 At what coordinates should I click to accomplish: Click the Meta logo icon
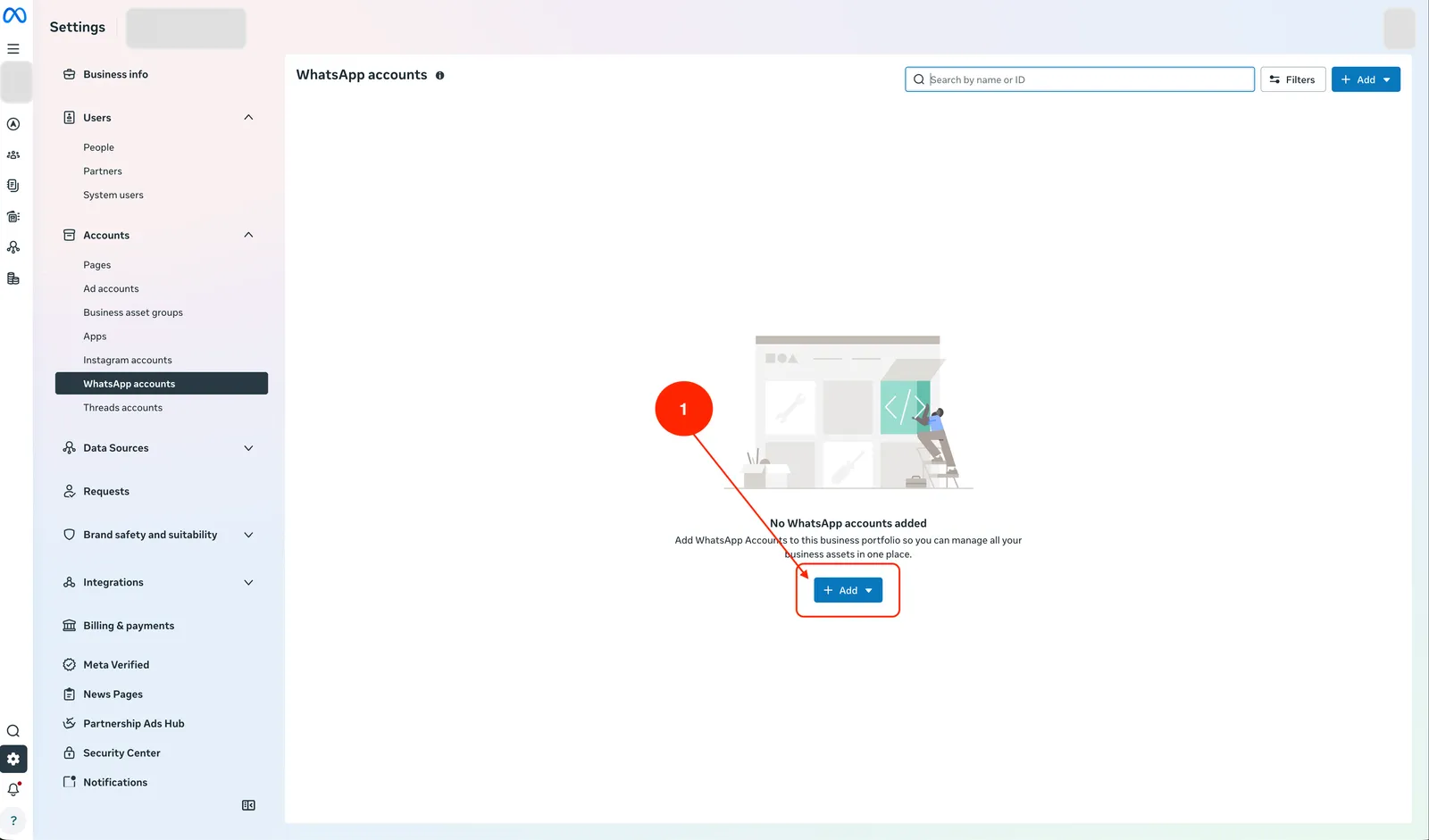(x=14, y=15)
